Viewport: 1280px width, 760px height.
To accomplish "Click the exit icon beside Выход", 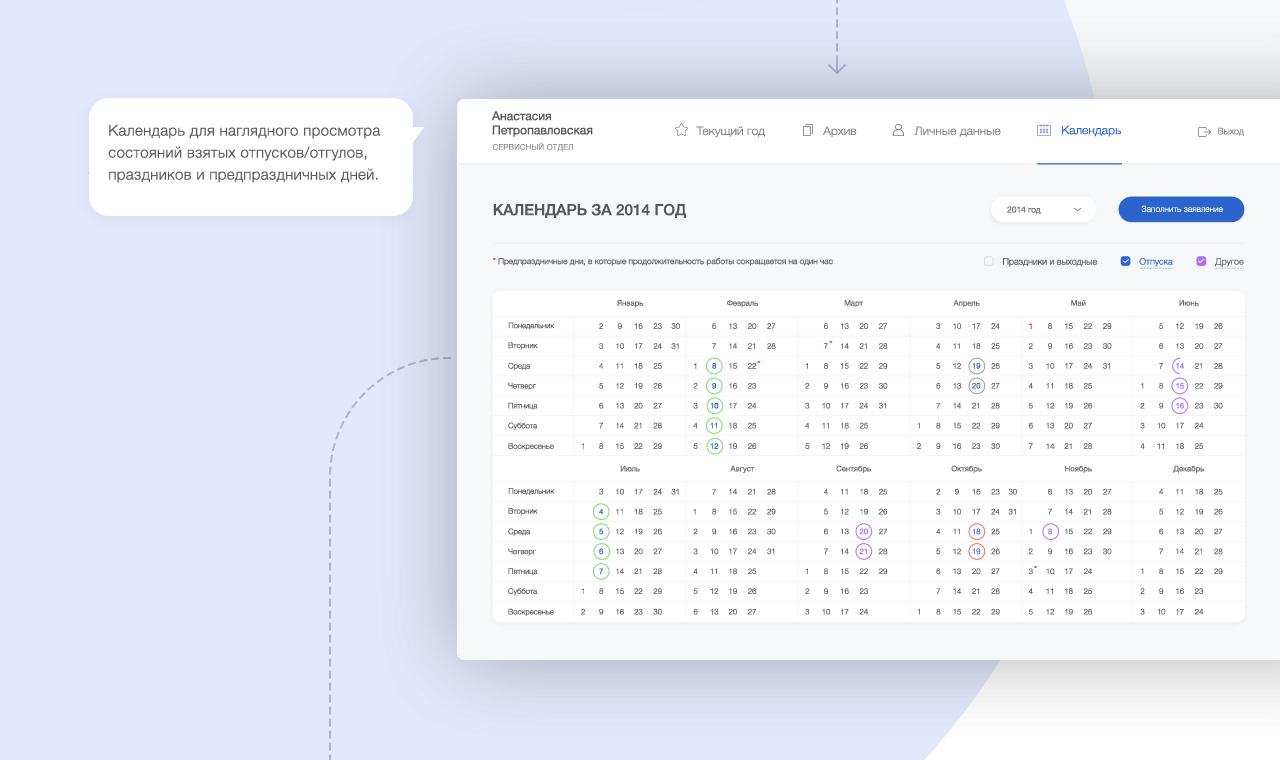I will (1204, 131).
